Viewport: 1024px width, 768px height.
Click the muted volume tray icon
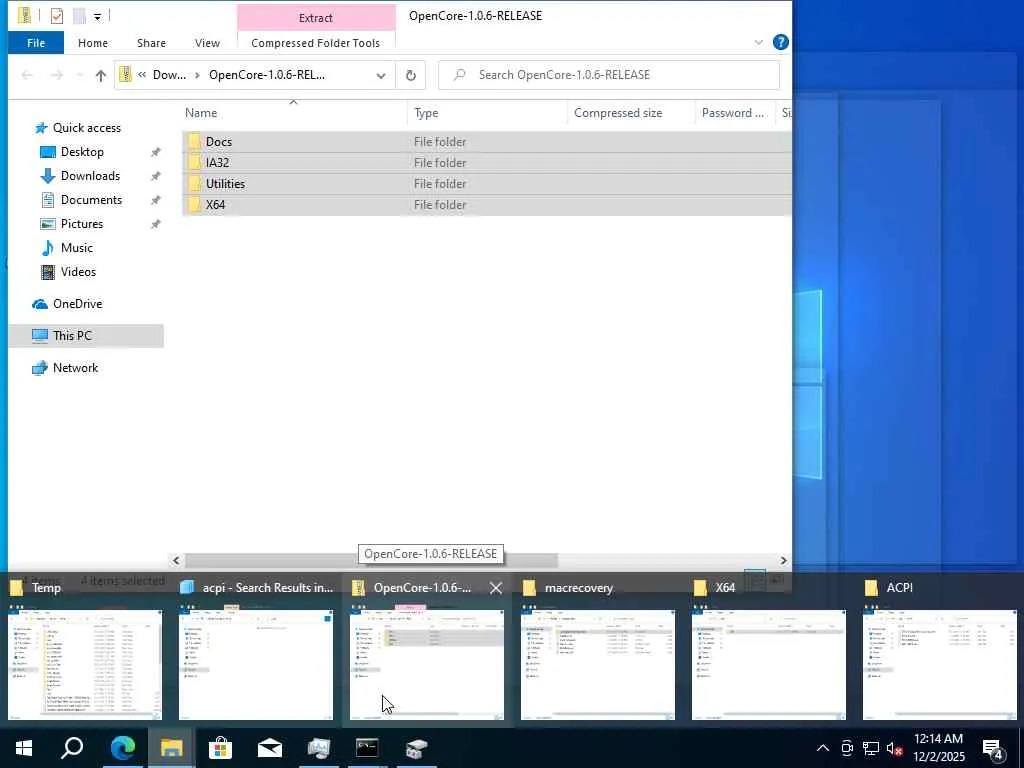click(894, 748)
